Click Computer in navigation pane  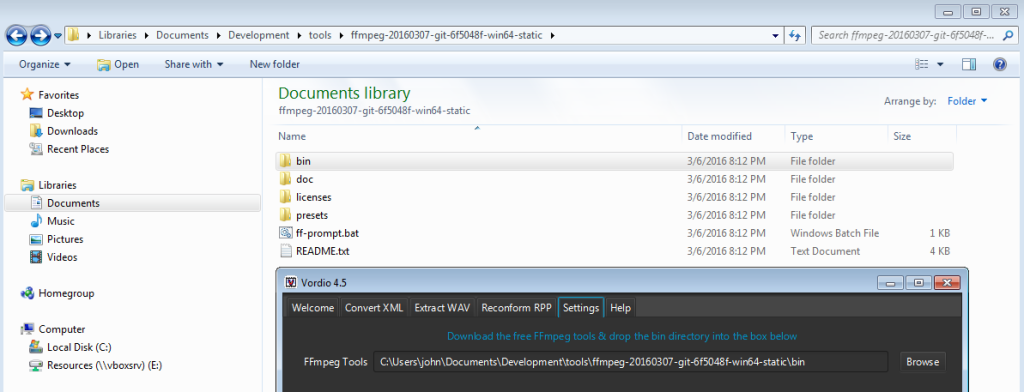(x=53, y=329)
